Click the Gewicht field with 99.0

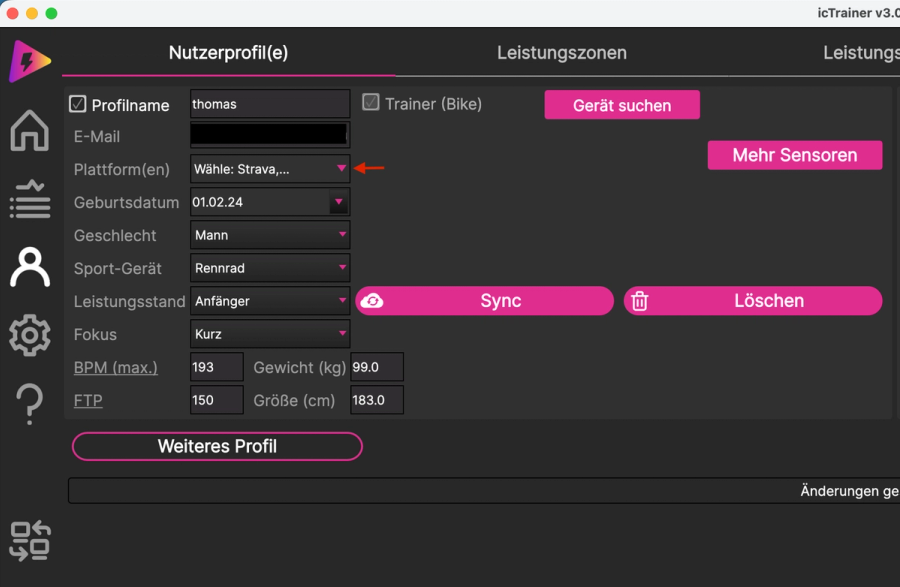(377, 367)
